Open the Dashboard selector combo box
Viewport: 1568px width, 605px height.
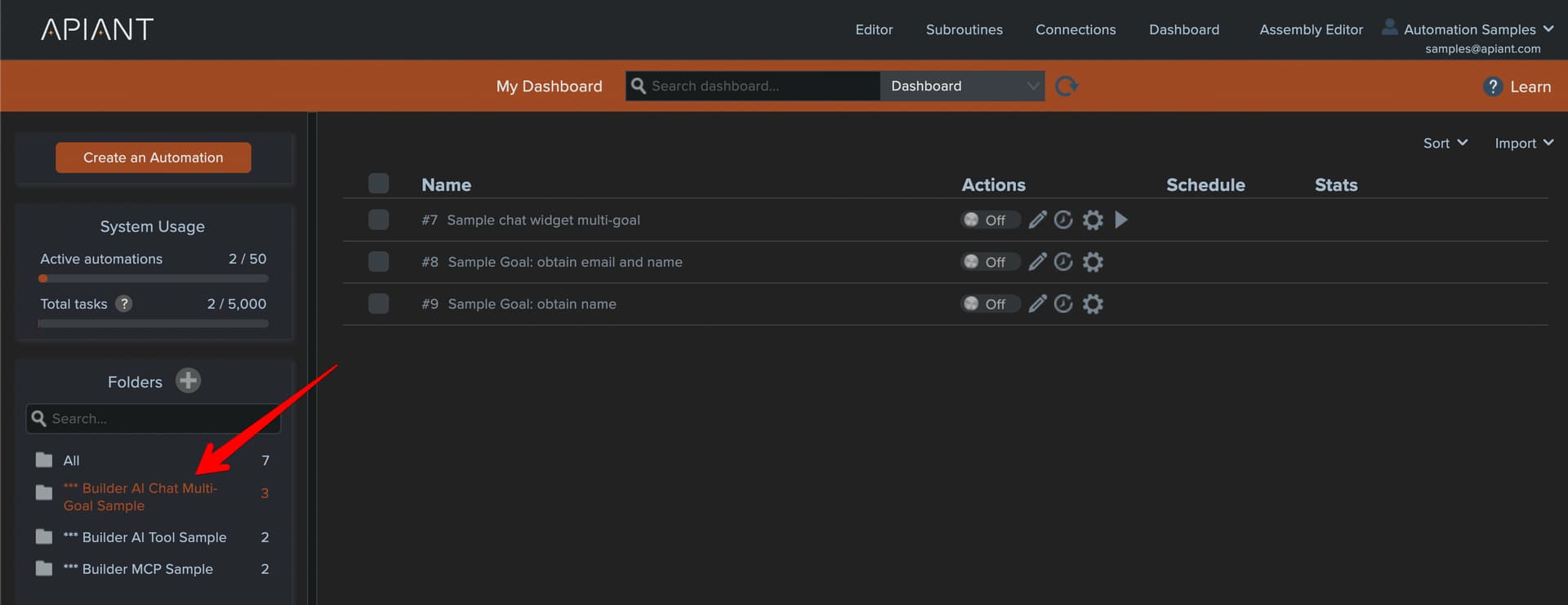tap(961, 87)
